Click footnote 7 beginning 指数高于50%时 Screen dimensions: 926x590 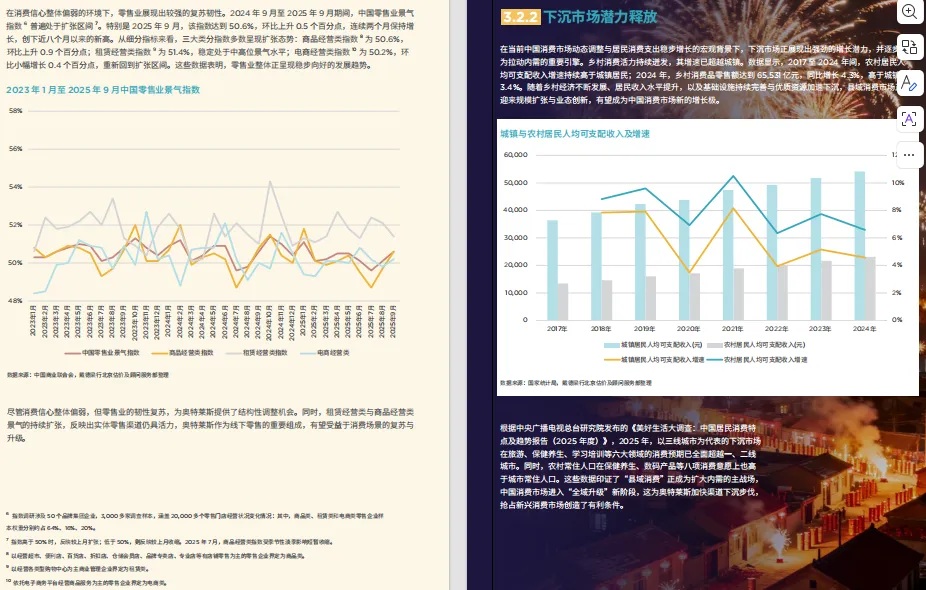point(169,542)
